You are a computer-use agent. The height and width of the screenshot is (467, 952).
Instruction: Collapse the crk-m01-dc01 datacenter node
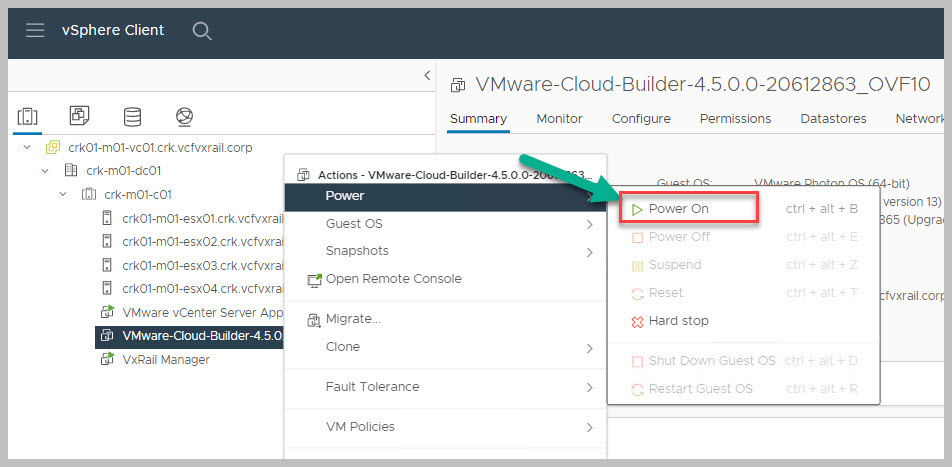(x=45, y=171)
